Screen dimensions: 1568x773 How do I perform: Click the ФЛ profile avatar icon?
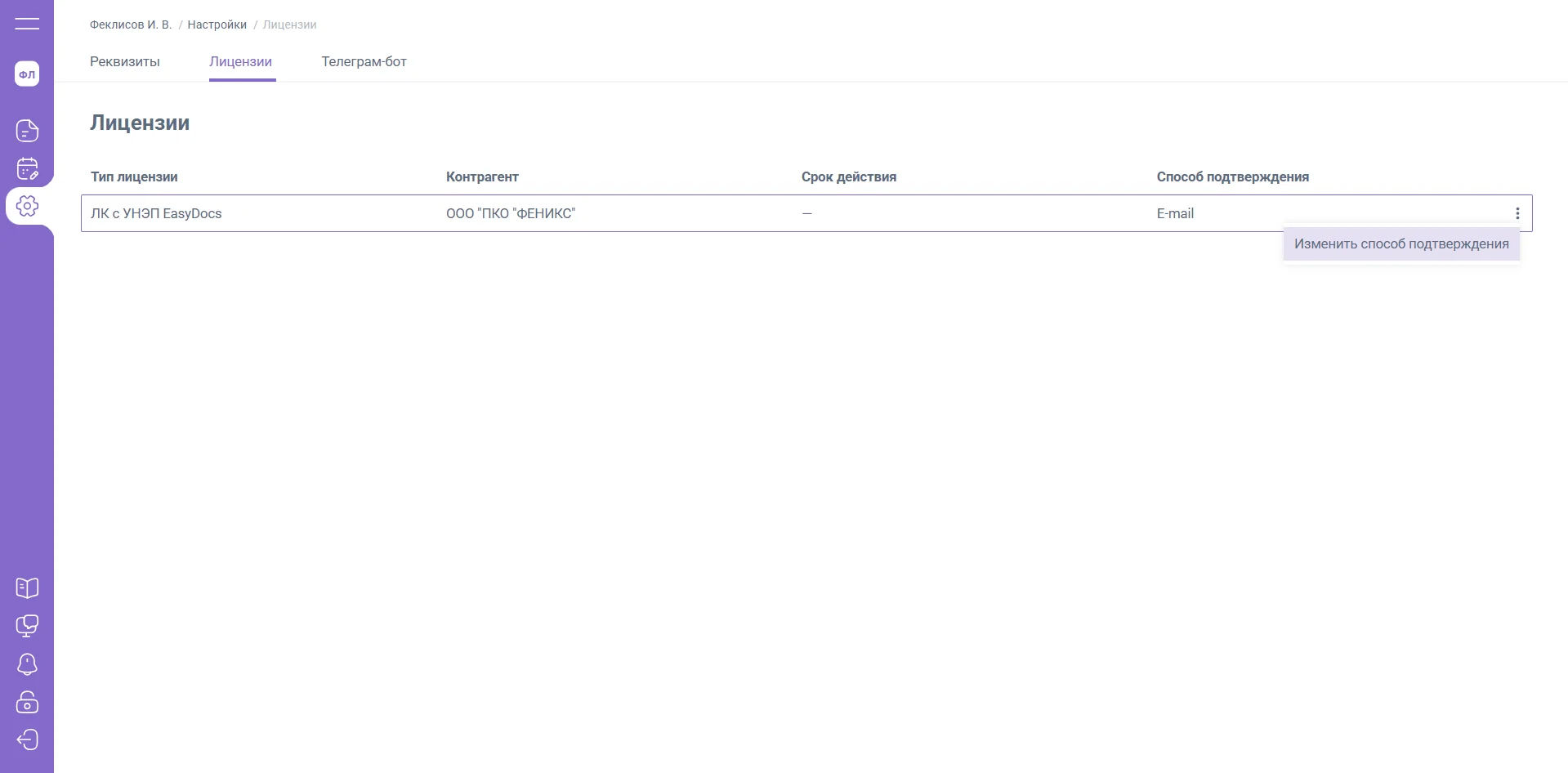click(x=27, y=74)
